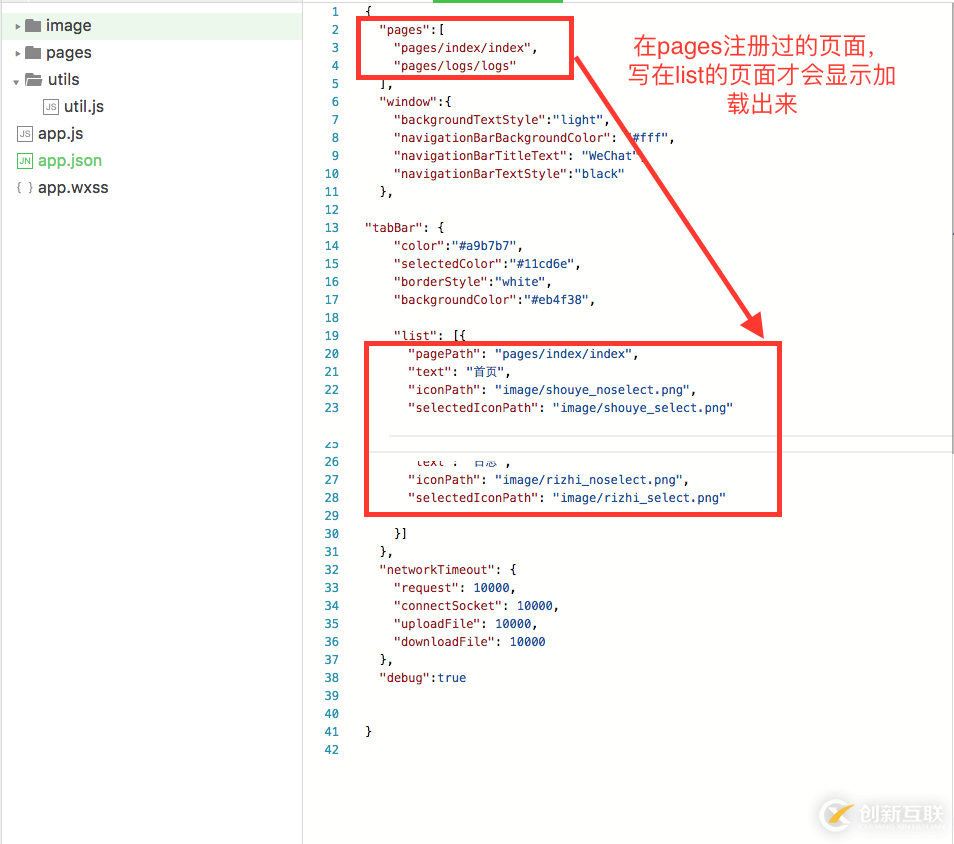Click line number 32 in gutter

[x=332, y=570]
